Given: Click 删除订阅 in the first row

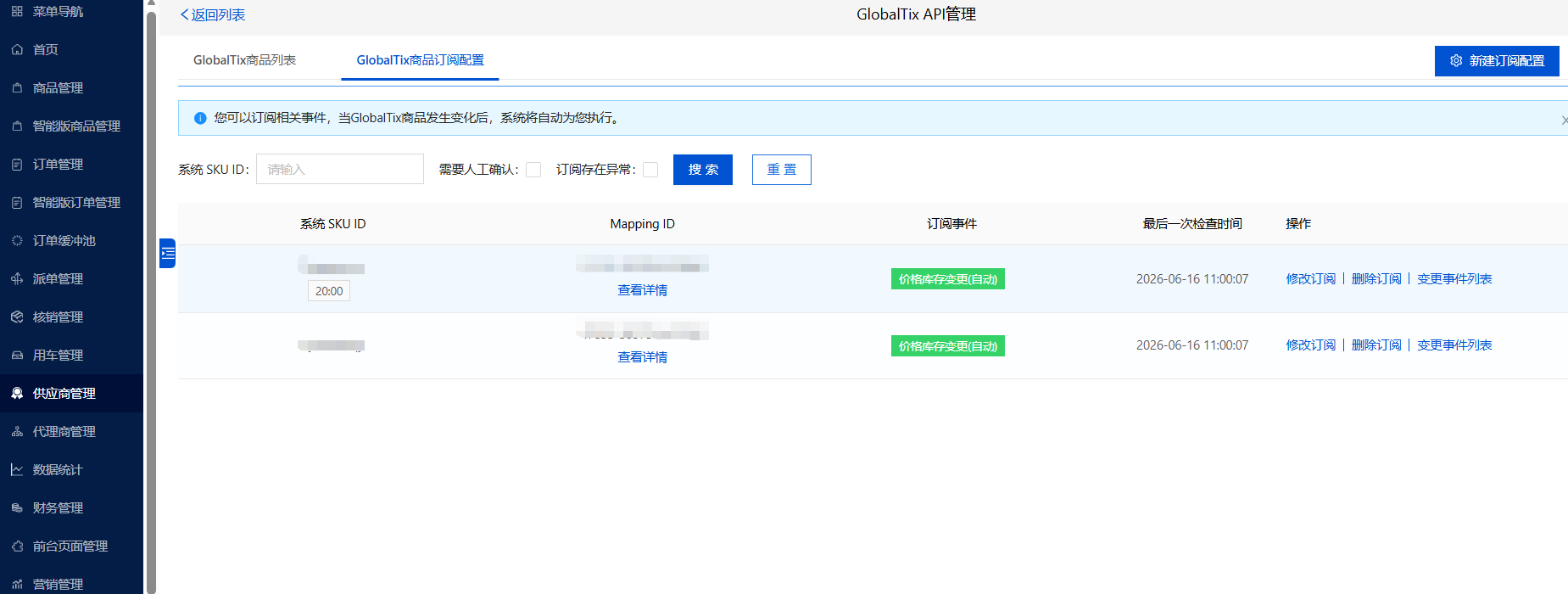Looking at the screenshot, I should pyautogui.click(x=1376, y=279).
